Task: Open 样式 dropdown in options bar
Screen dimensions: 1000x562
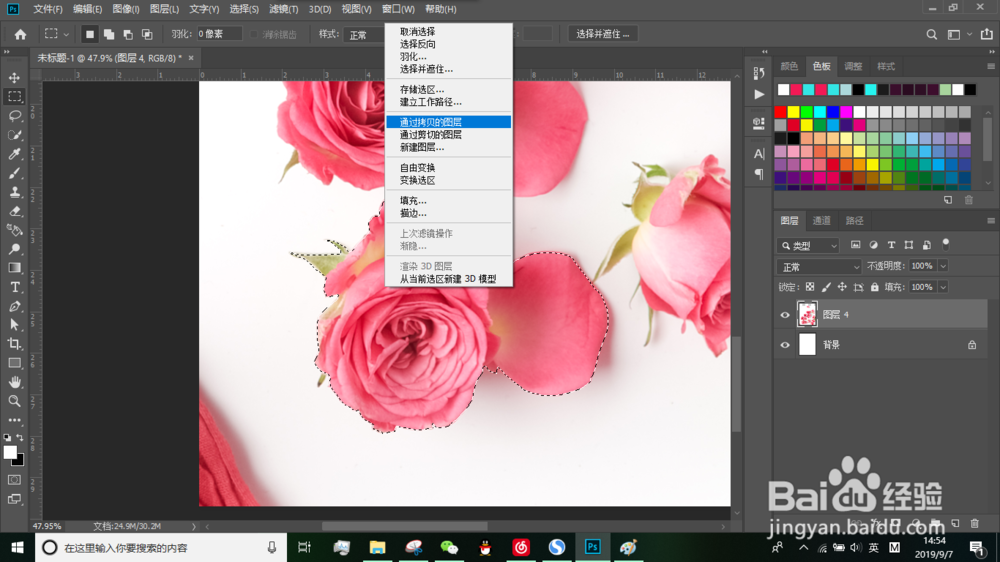Action: click(364, 34)
